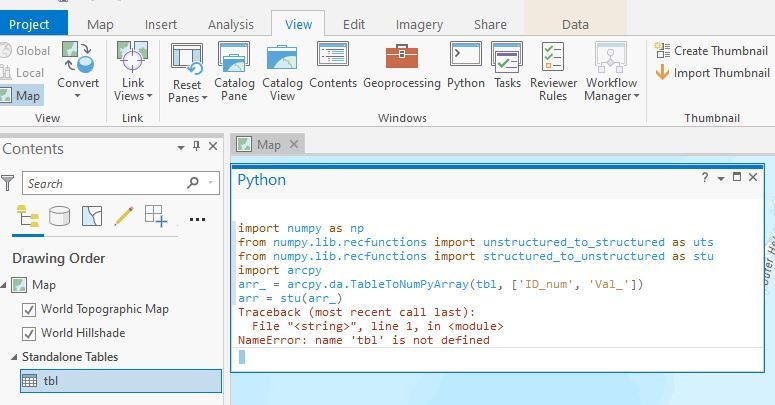Image resolution: width=775 pixels, height=405 pixels.
Task: Click List By Data Source icon
Action: pos(59,215)
